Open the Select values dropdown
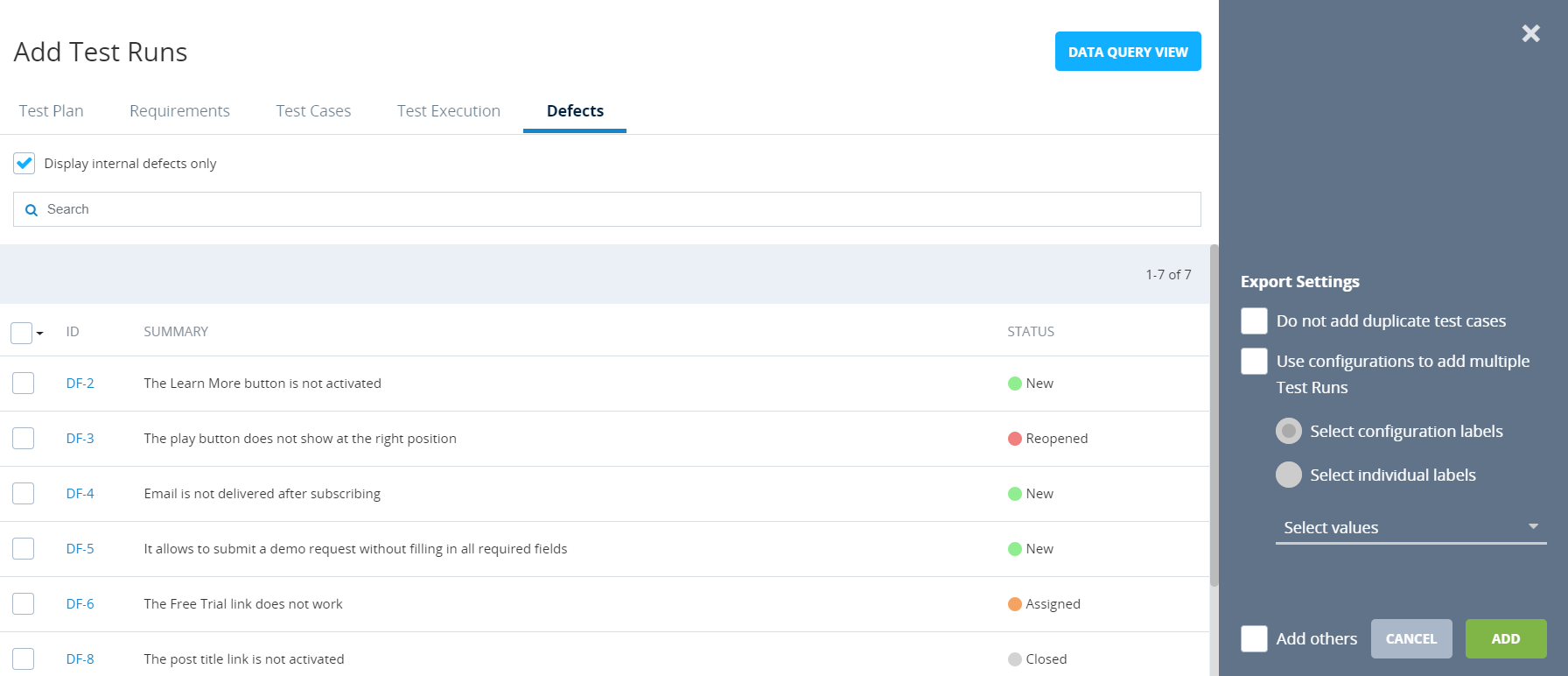Image resolution: width=1568 pixels, height=676 pixels. 1410,527
